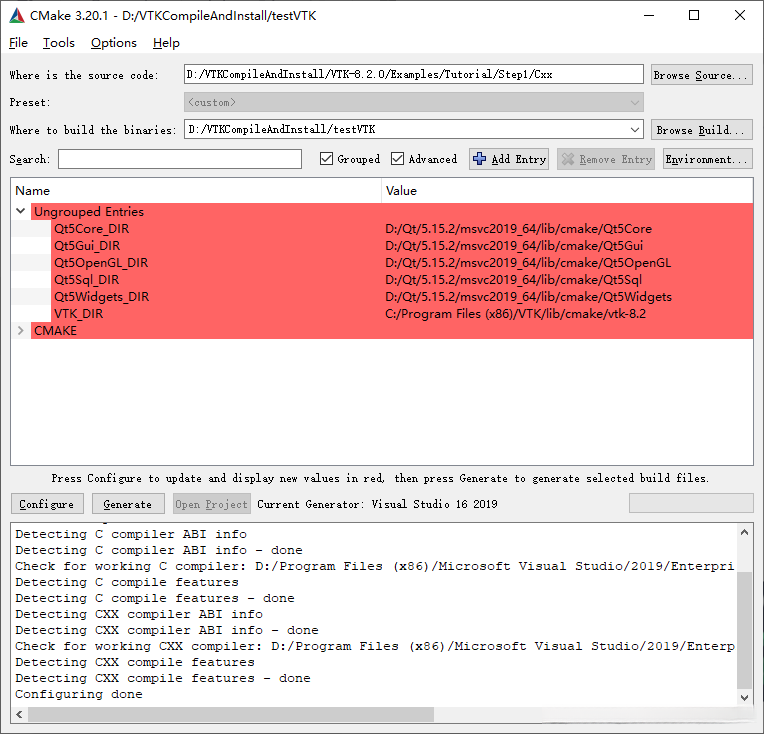Toggle the Advanced checkbox
Screen dimensions: 764x734
point(397,159)
